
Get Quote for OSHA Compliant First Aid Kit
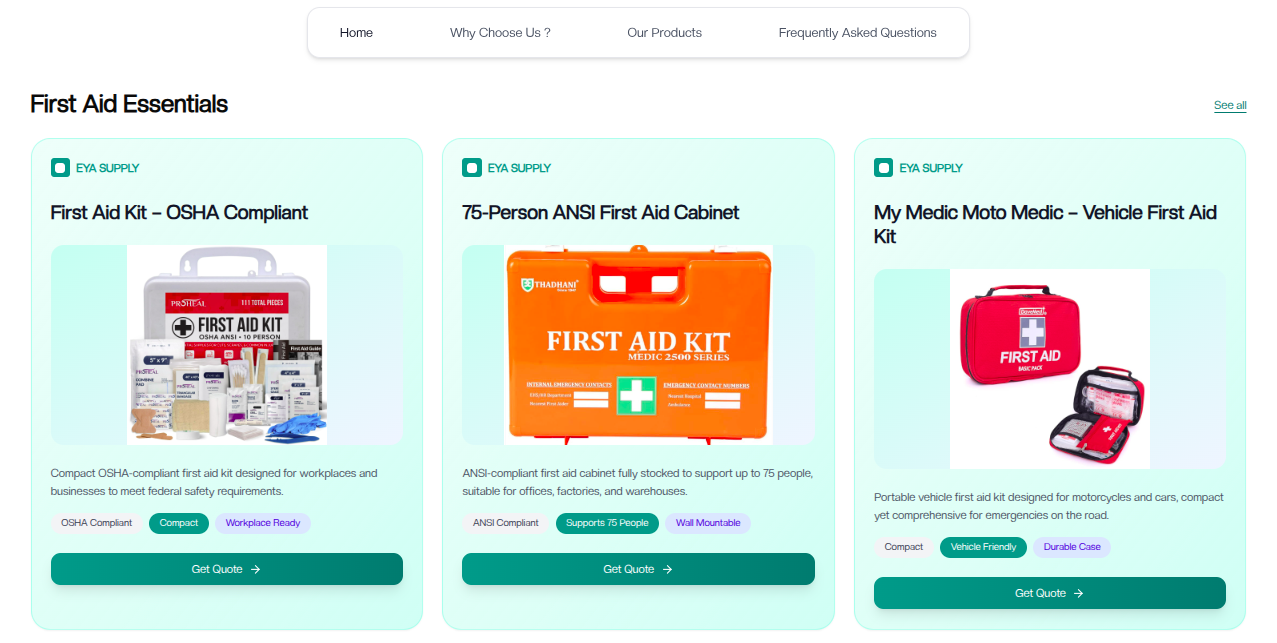tap(227, 569)
